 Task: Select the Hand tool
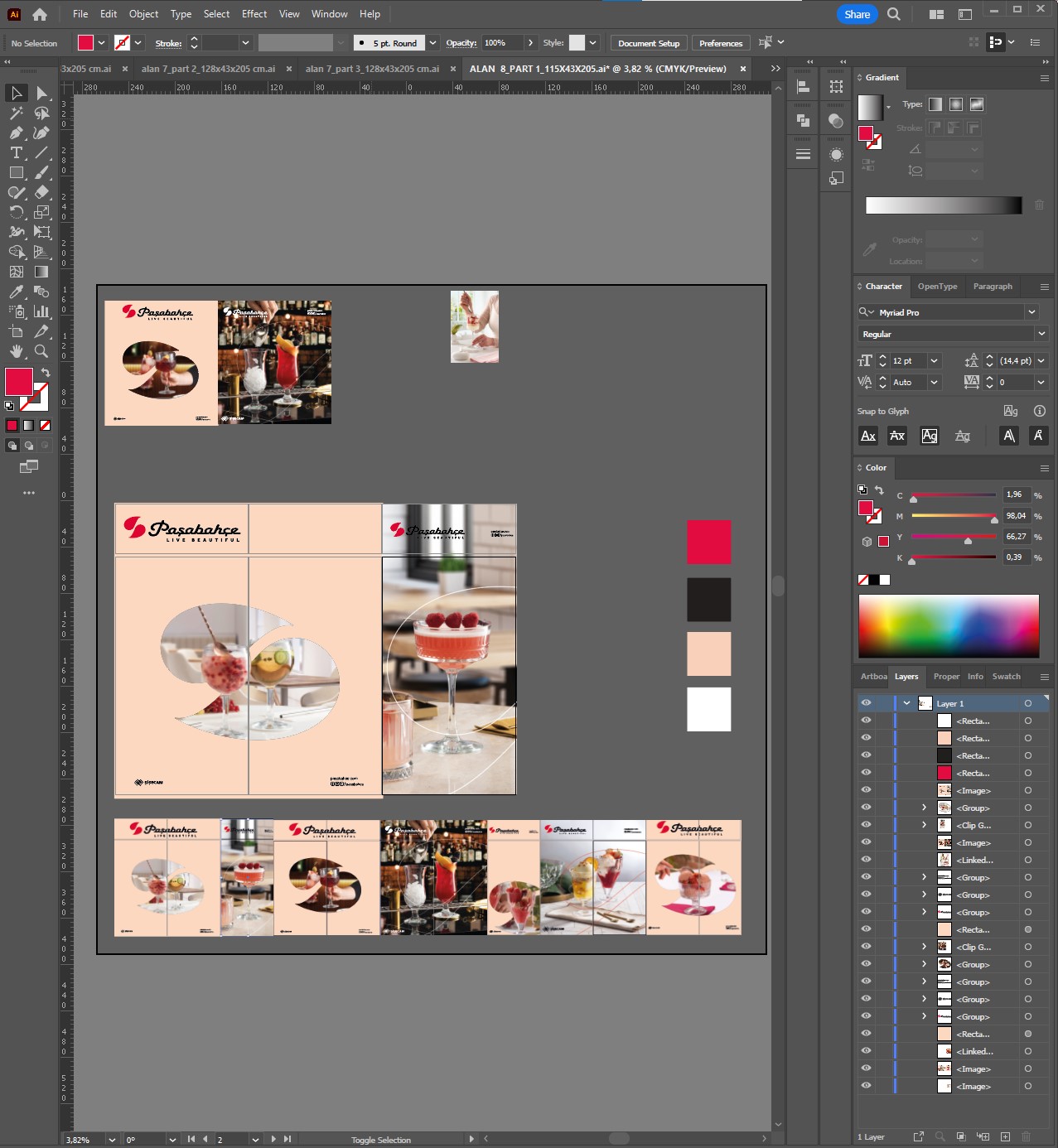[16, 352]
